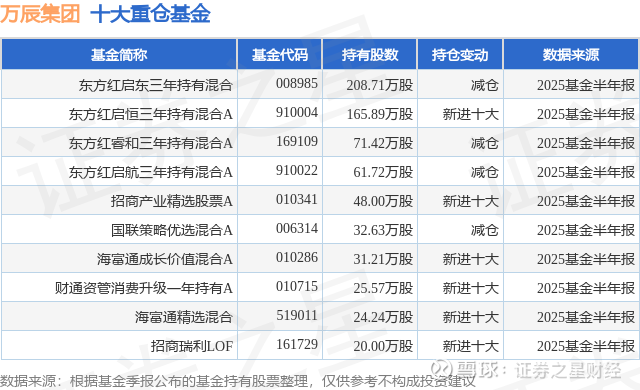Select fund 国联策略优选混合A
Viewport: 640px width, 390px height.
click(171, 230)
